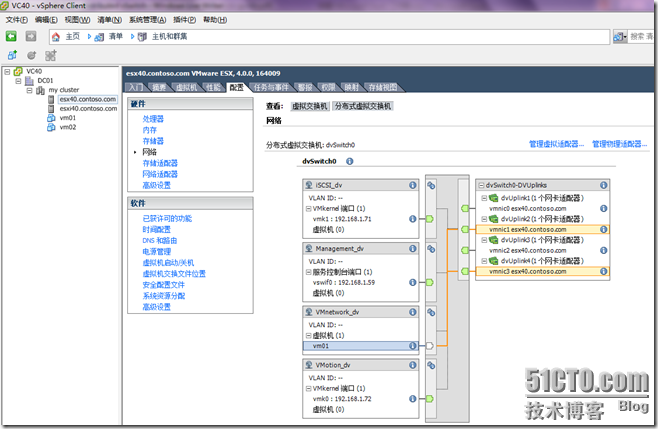Collapse the dvSwitch0-DVUplinks group
Screen dimensions: 658x429
(481, 185)
